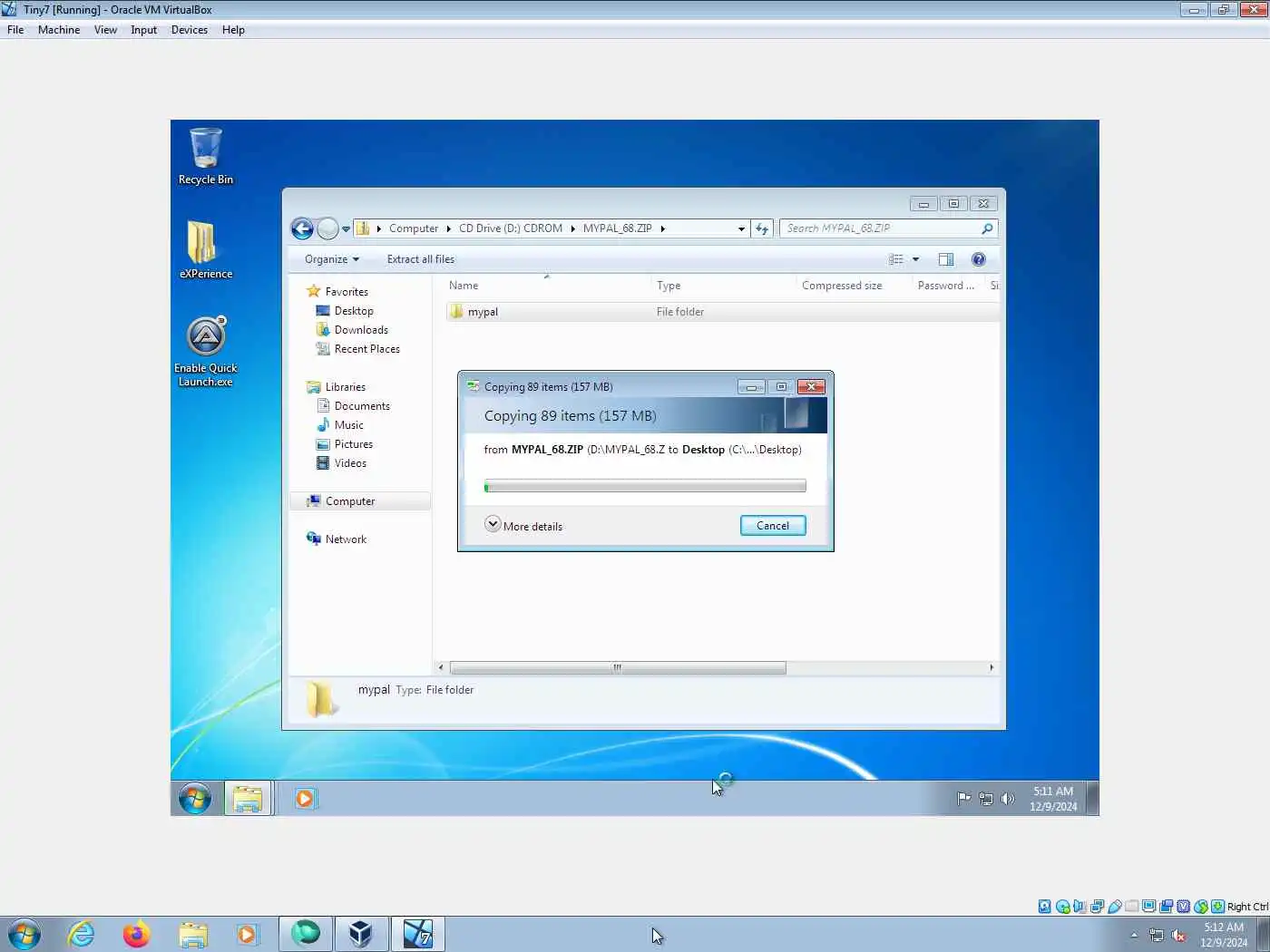Click the Back arrow in Explorer window
Image resolution: width=1270 pixels, height=952 pixels.
302,228
